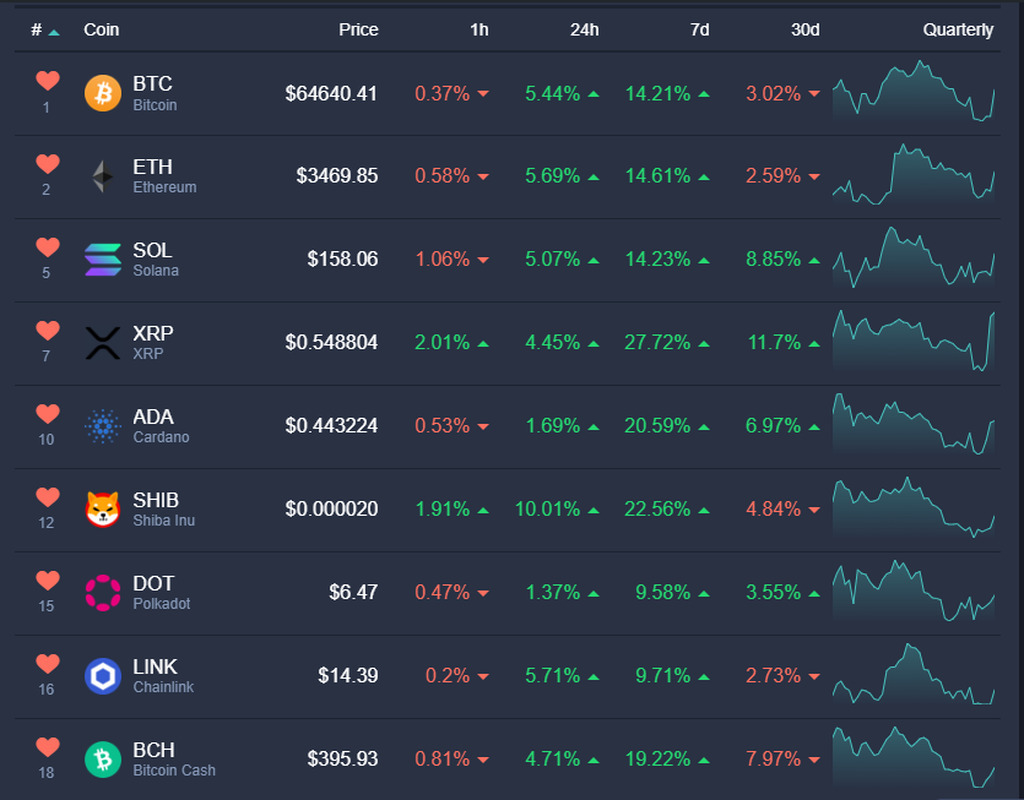
Task: Remove Bitcoin Cash from favorites heart
Action: point(47,747)
